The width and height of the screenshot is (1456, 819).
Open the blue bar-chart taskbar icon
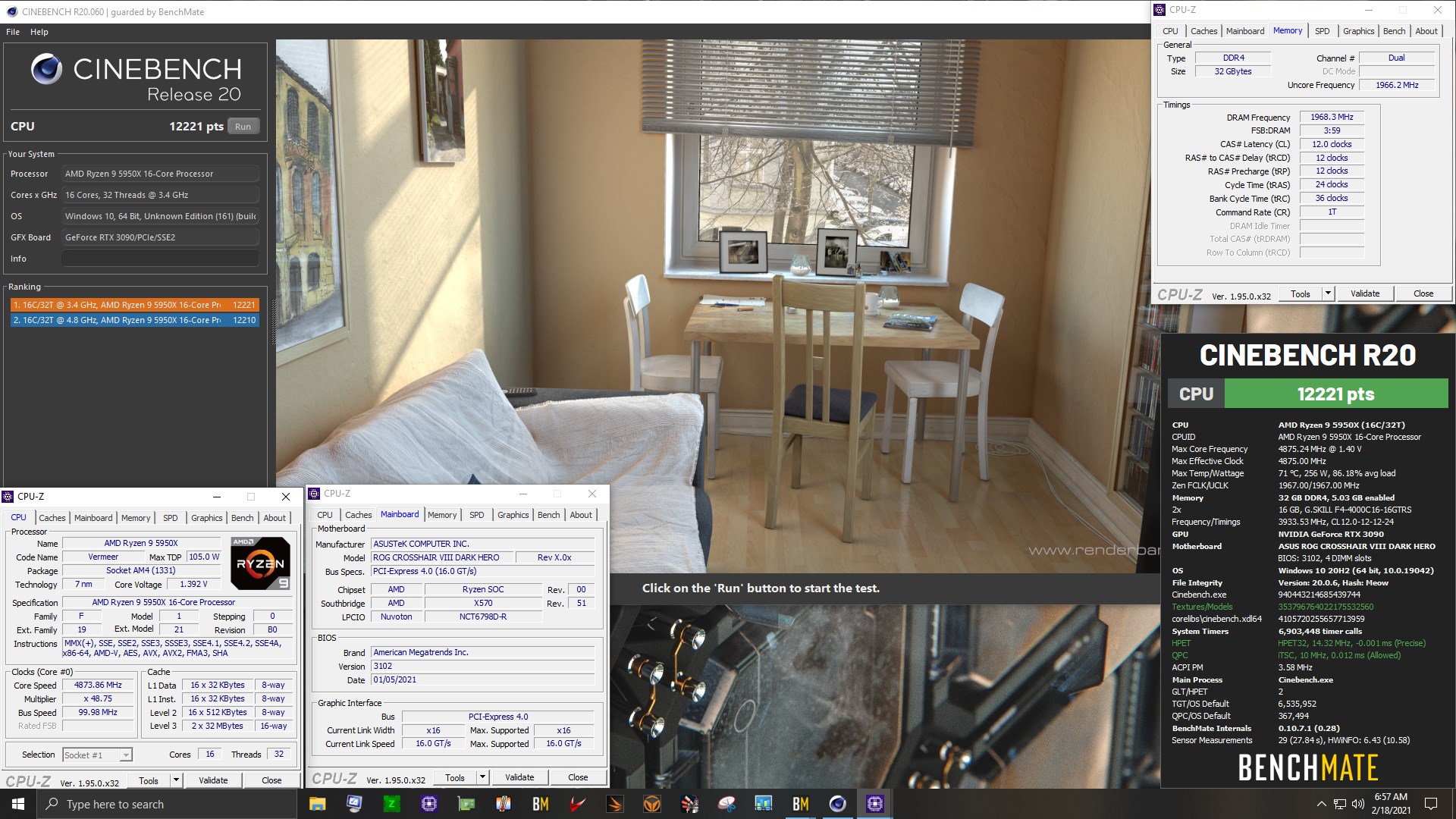[x=764, y=804]
